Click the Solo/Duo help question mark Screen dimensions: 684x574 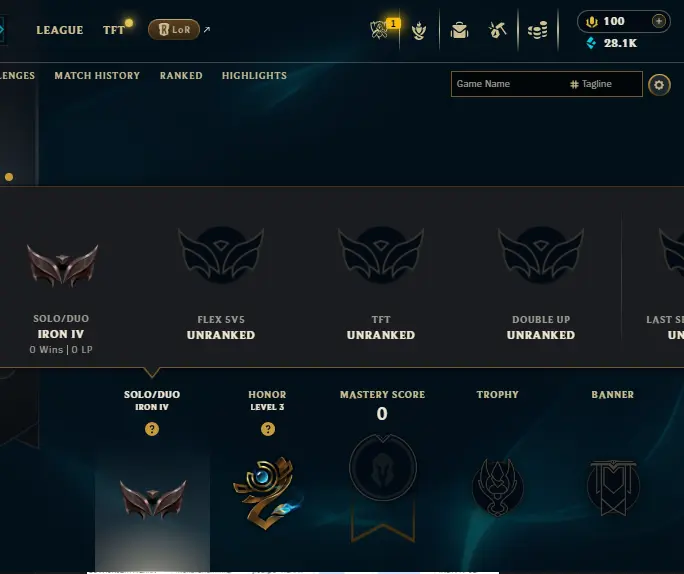click(x=152, y=429)
